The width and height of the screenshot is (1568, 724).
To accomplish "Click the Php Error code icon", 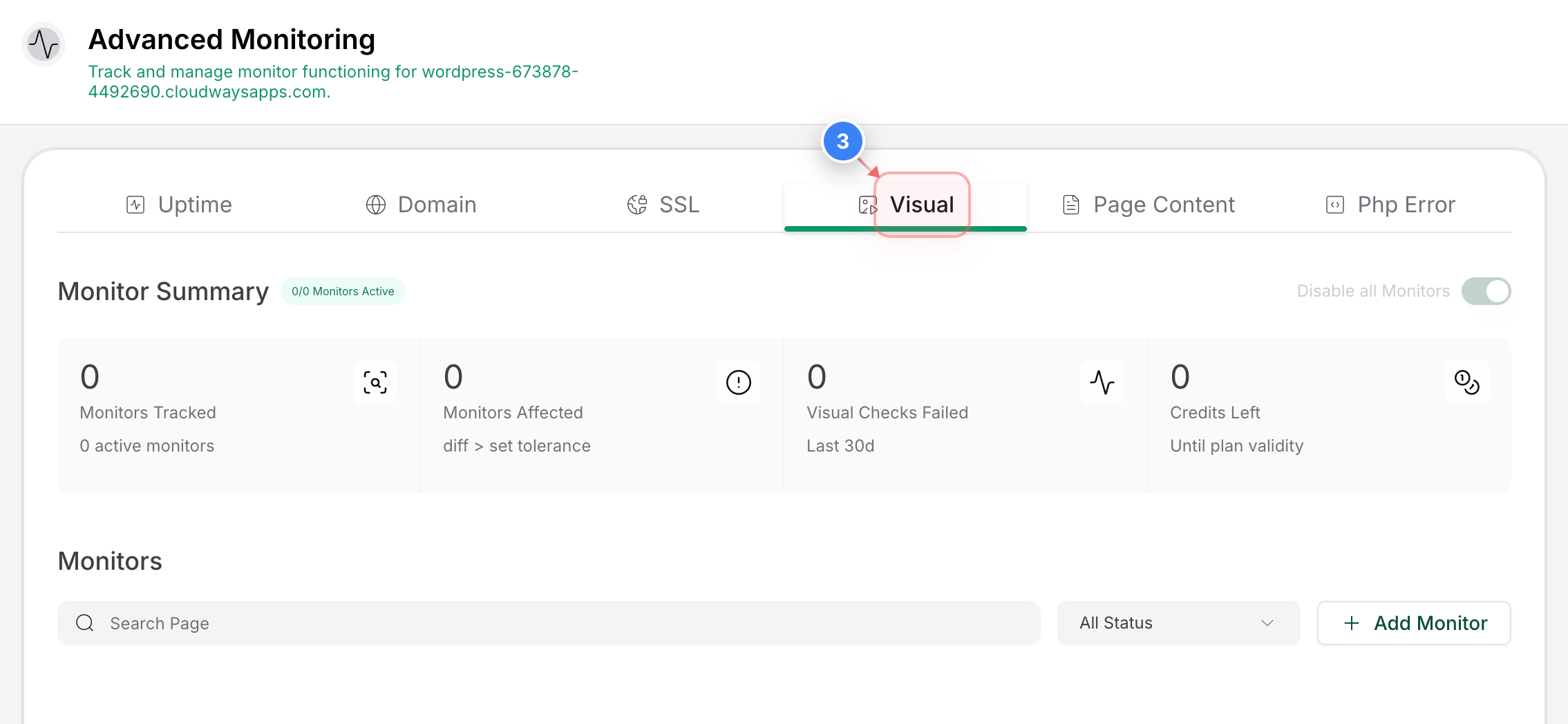I will [1335, 205].
